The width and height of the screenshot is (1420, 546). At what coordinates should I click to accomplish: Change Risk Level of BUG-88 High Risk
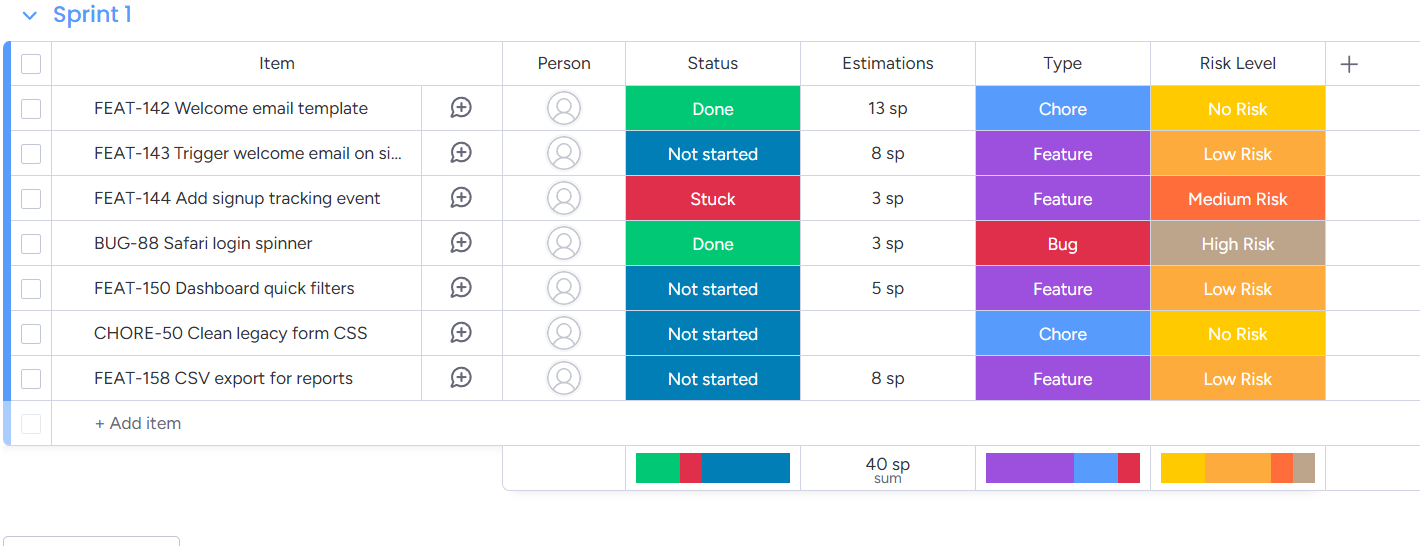coord(1238,243)
